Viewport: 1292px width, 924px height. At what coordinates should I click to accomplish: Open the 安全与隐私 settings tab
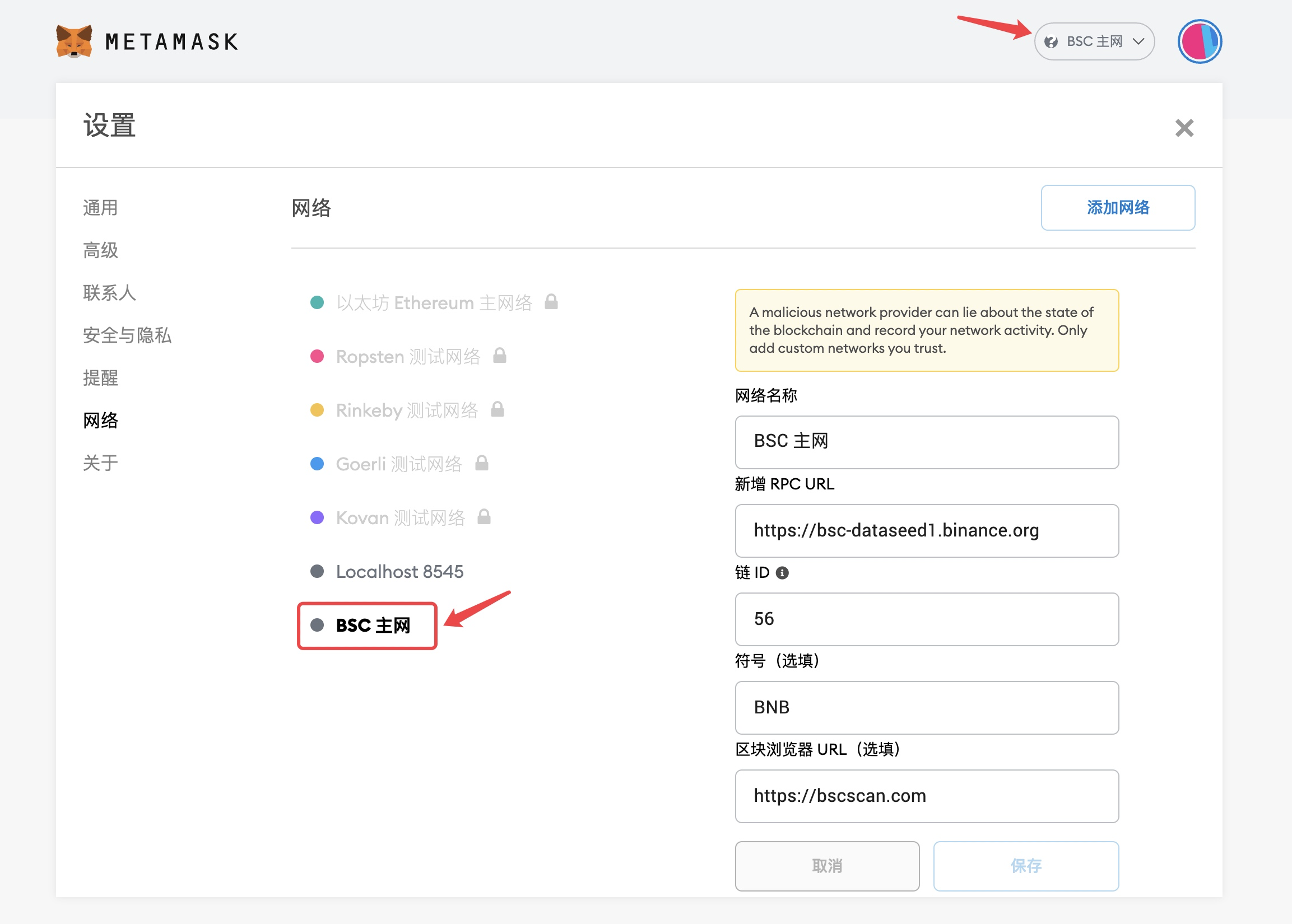click(x=127, y=335)
